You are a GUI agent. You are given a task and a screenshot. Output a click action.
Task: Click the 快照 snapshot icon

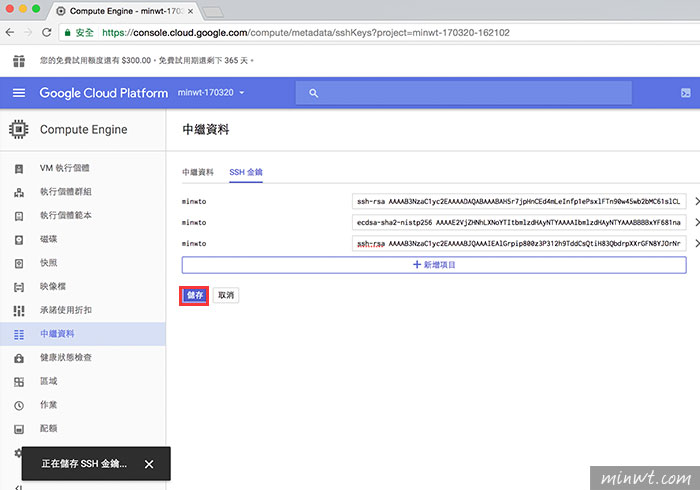(x=19, y=263)
